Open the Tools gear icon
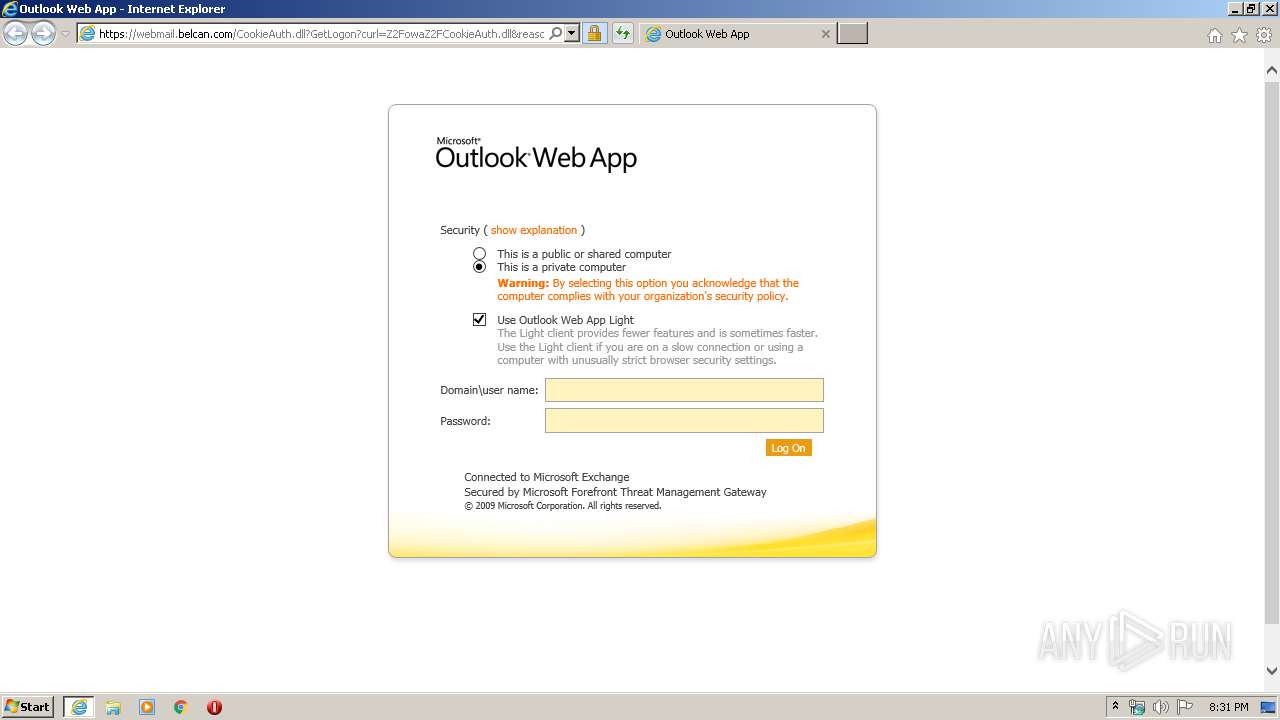The image size is (1280, 720). pyautogui.click(x=1264, y=35)
